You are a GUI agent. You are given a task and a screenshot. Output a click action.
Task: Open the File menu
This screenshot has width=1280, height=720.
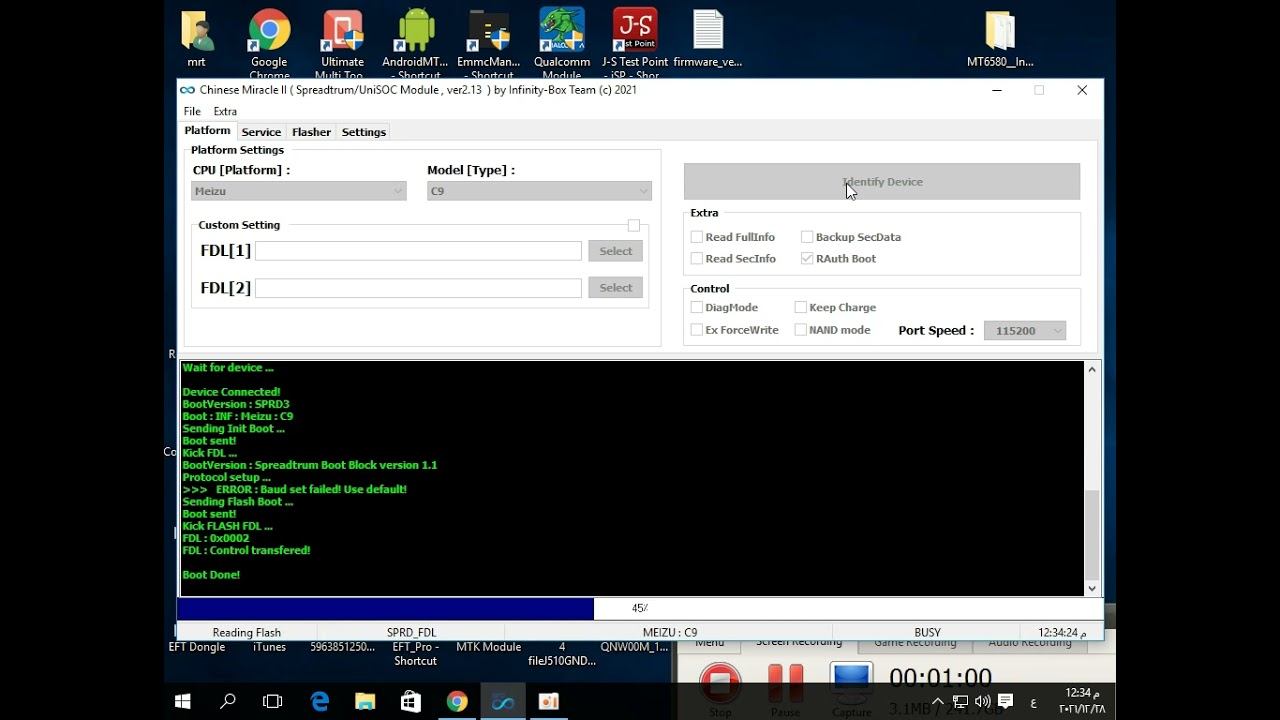coord(192,112)
